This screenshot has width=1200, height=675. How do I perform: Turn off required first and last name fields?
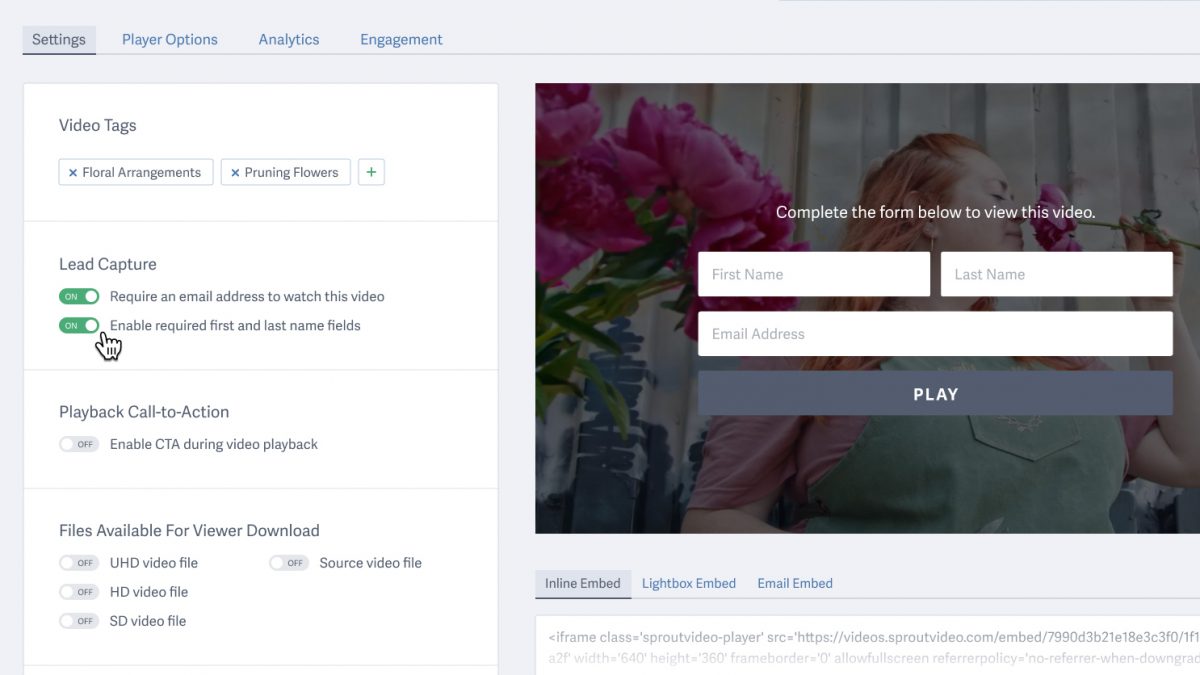(78, 325)
